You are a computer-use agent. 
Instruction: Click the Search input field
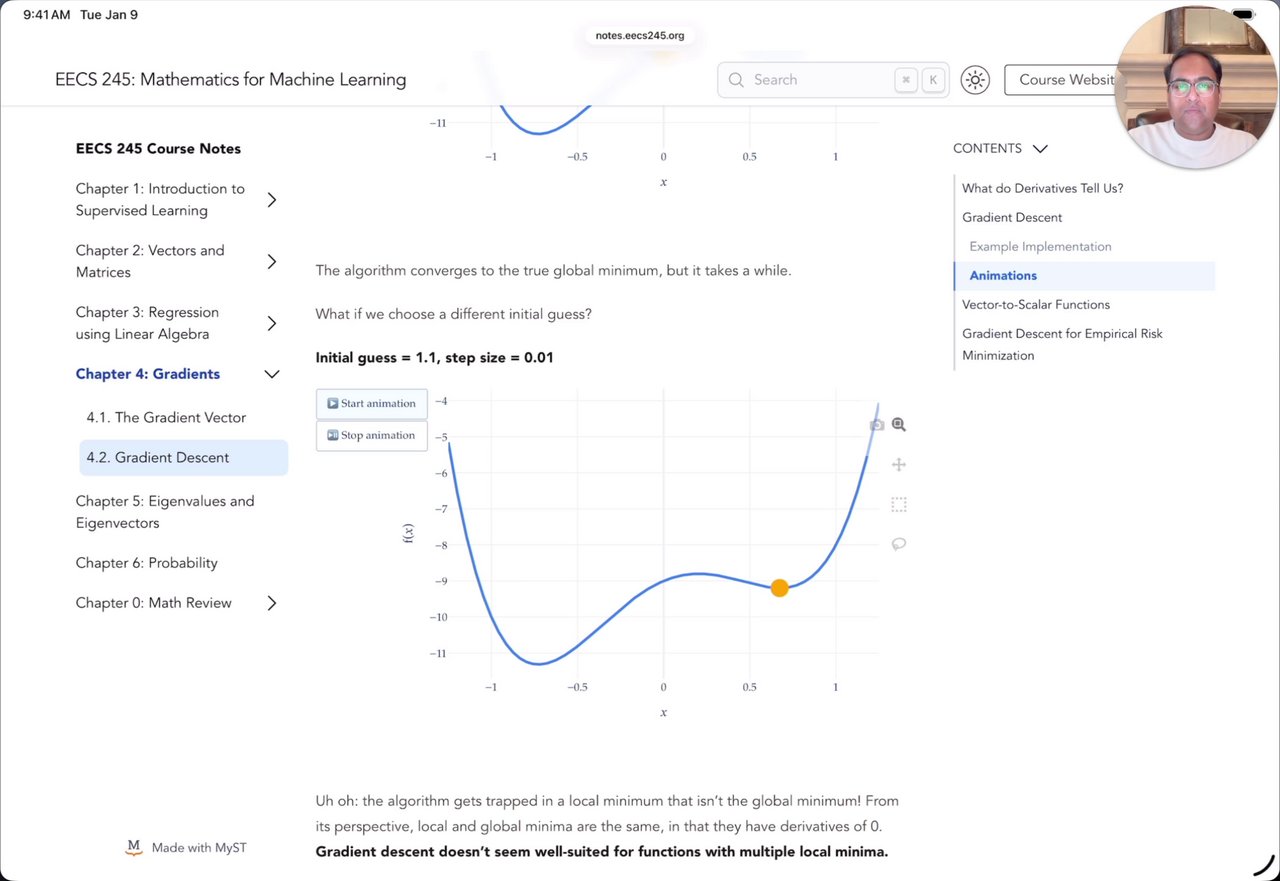815,80
